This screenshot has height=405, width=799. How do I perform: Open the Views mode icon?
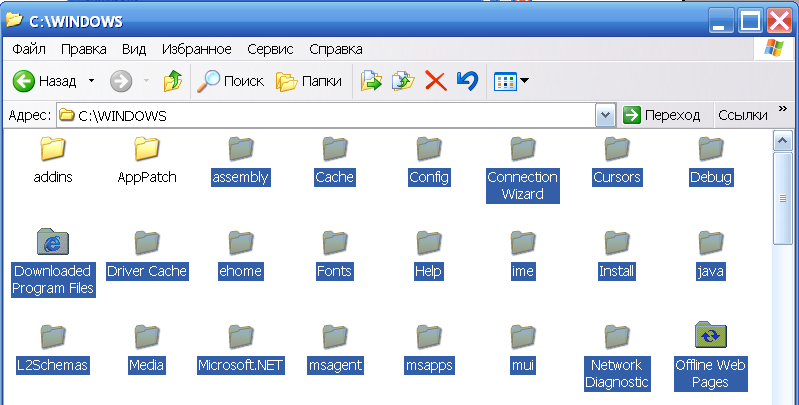point(505,81)
